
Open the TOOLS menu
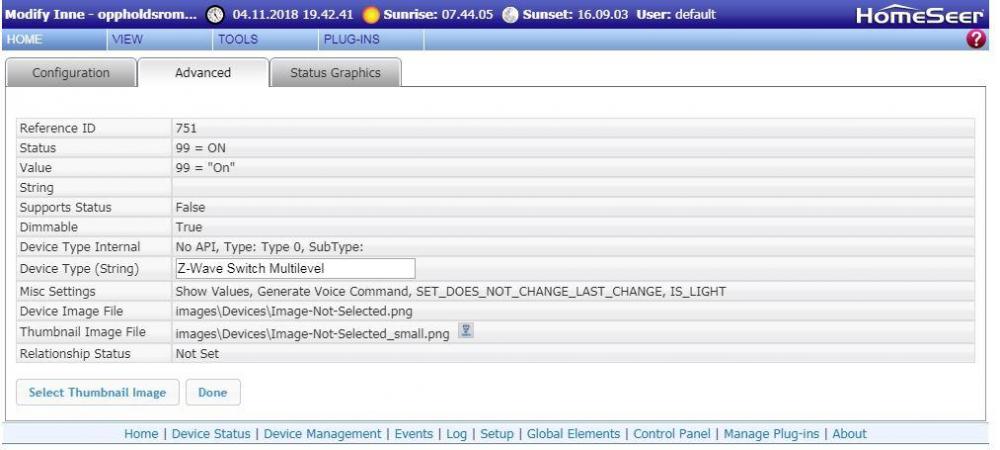coord(237,39)
